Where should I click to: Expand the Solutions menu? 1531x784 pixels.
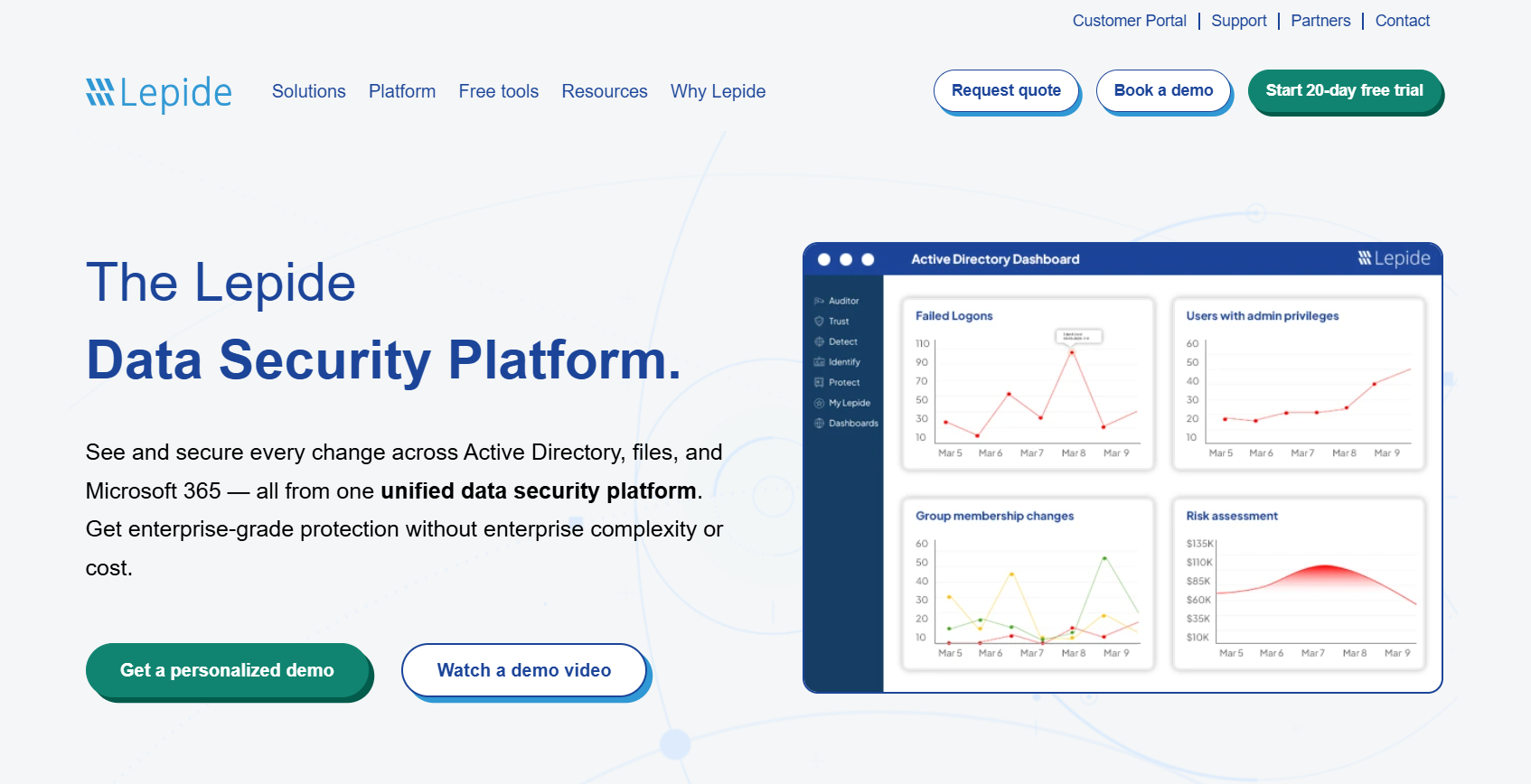click(x=308, y=91)
